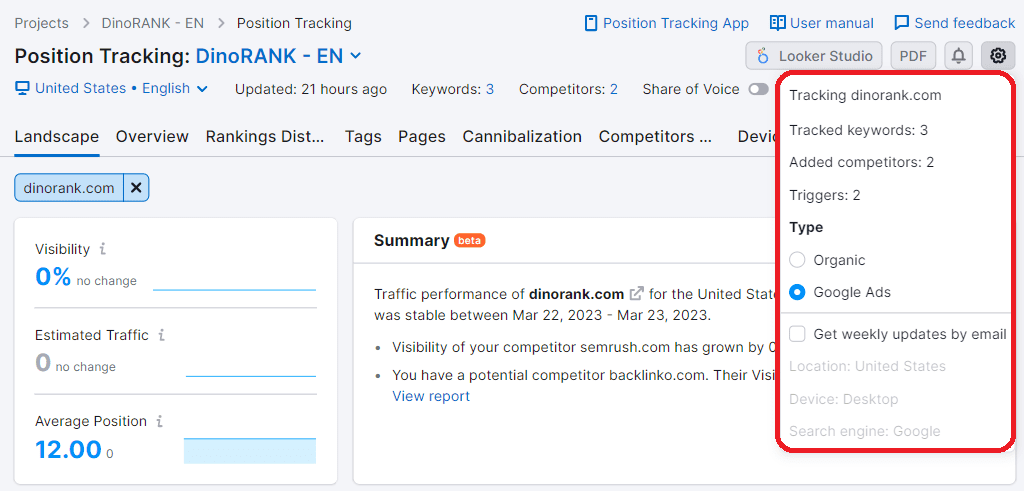Image resolution: width=1024 pixels, height=491 pixels.
Task: Switch to the Overview tab
Action: 152,137
